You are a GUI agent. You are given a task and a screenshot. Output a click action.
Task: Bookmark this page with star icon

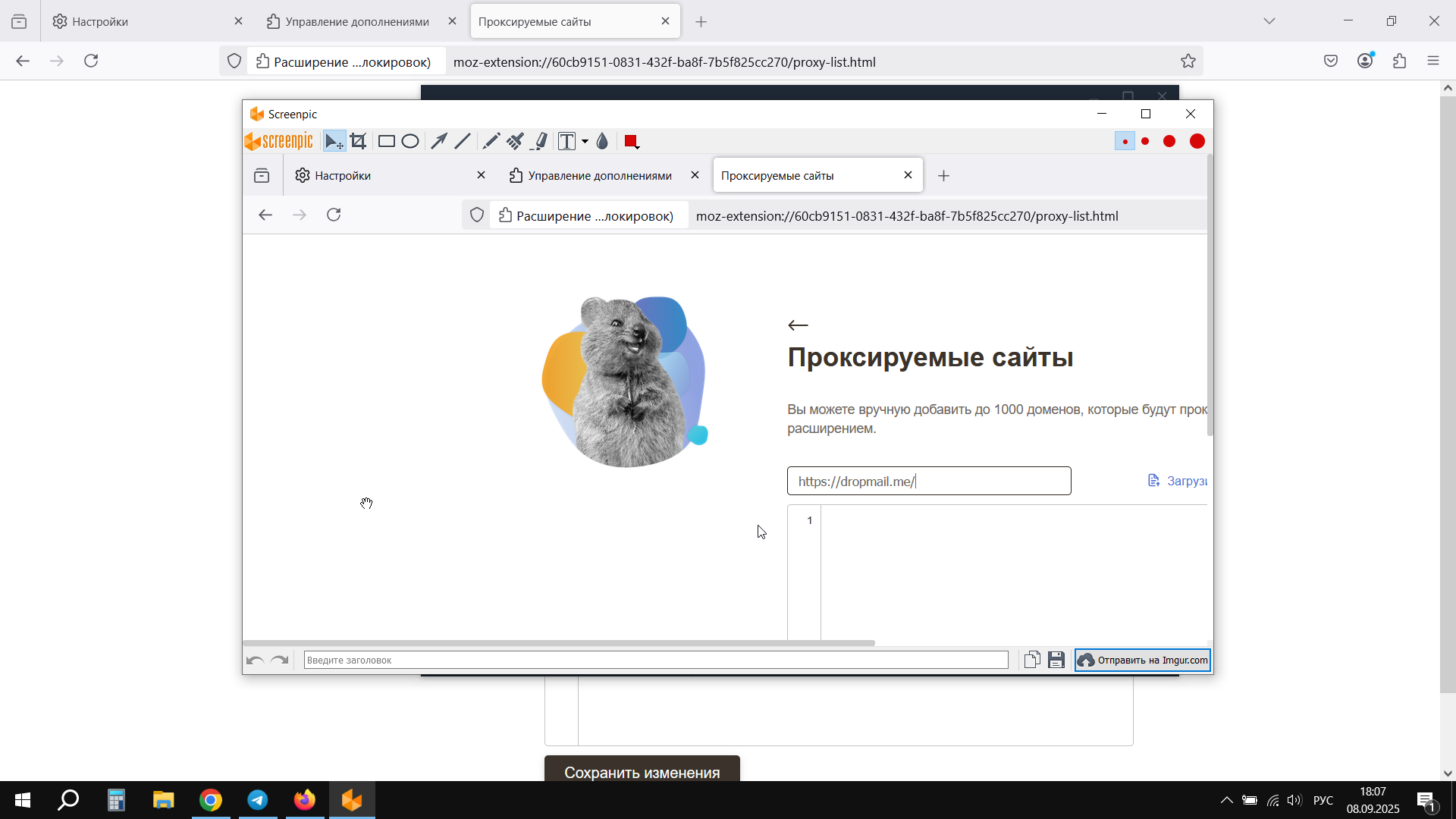tap(1188, 61)
